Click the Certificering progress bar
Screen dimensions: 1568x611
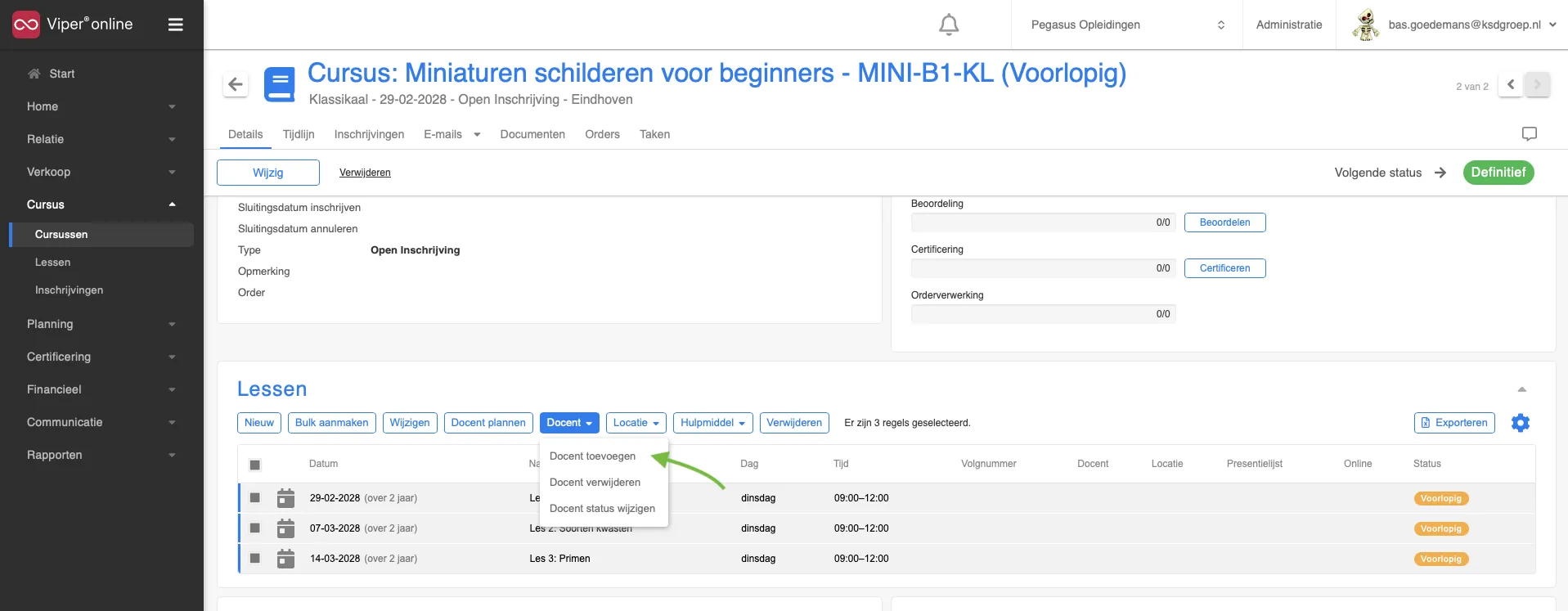click(1044, 268)
